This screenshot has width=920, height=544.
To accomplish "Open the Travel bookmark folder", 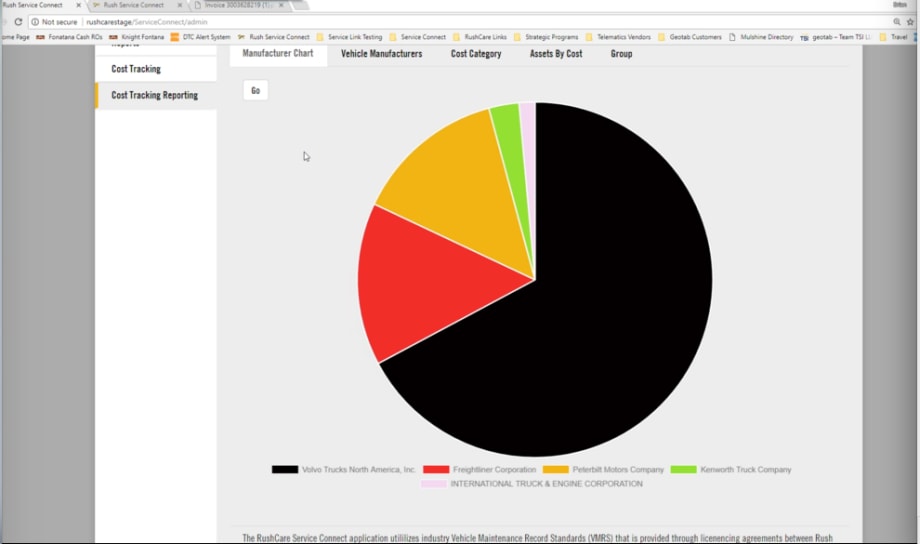I will 894,37.
